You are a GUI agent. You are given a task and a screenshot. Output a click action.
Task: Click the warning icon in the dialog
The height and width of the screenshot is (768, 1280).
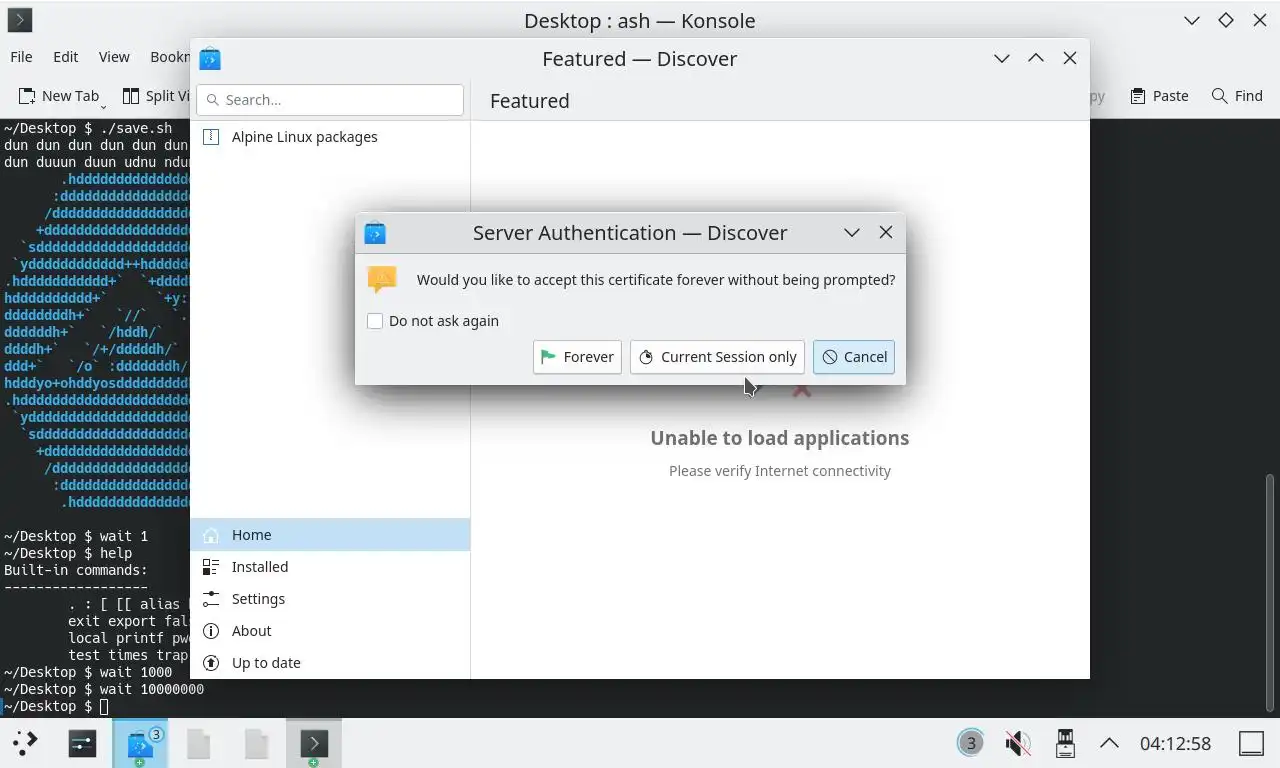pyautogui.click(x=382, y=279)
